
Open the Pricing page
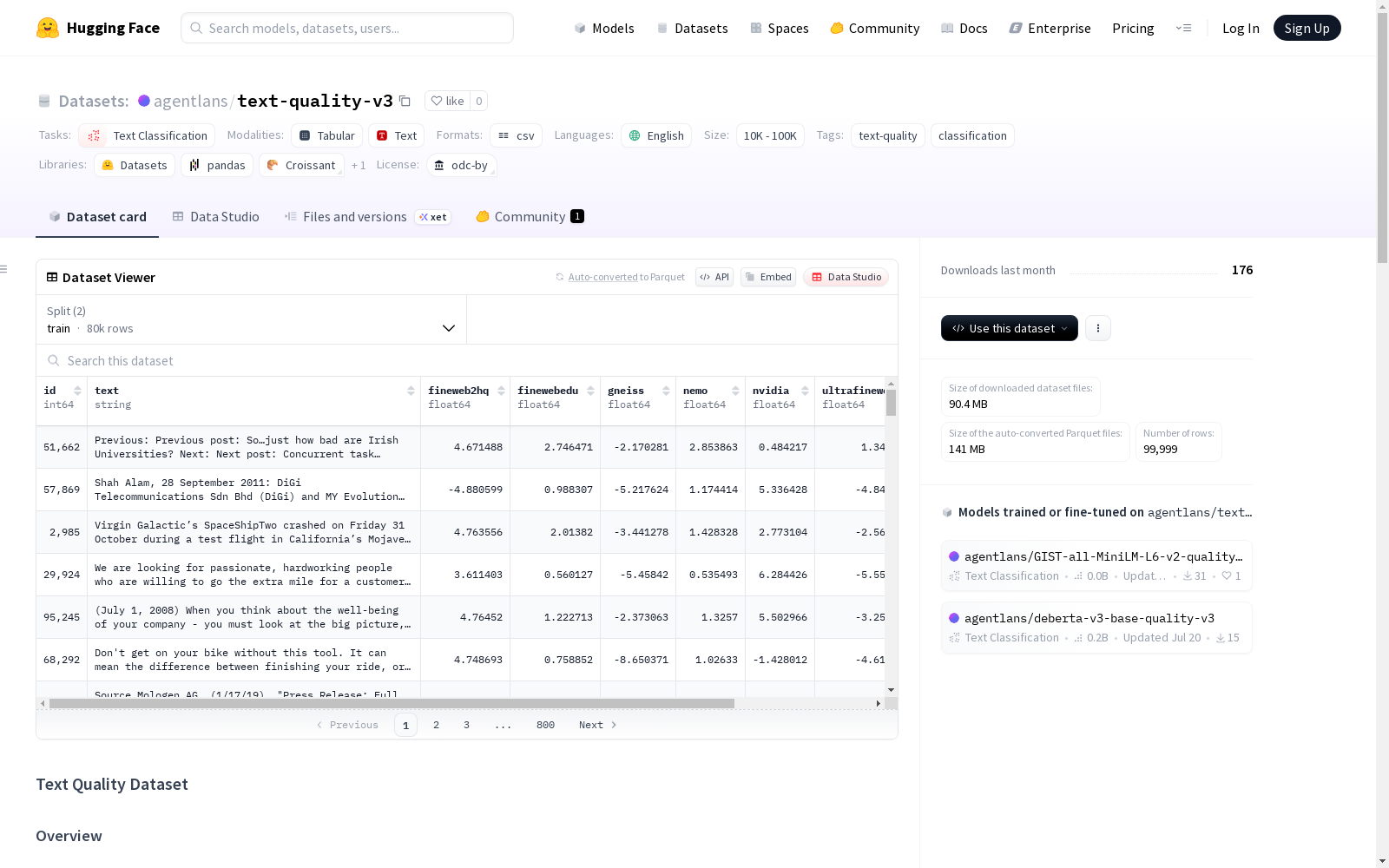[x=1133, y=28]
